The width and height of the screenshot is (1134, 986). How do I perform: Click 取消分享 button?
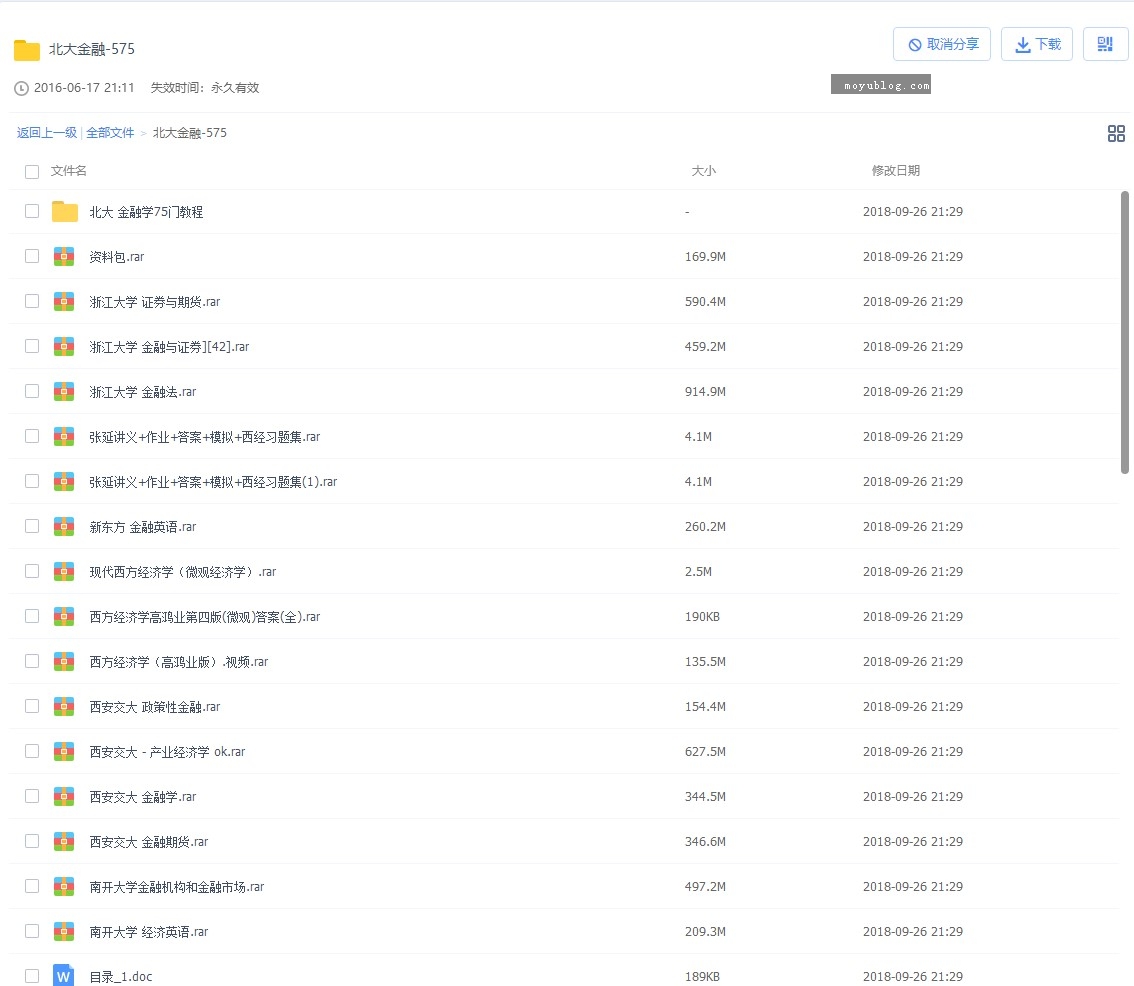[x=942, y=44]
